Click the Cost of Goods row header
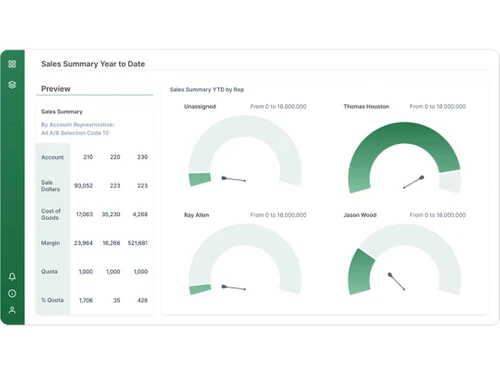The width and height of the screenshot is (500, 375). (51, 214)
